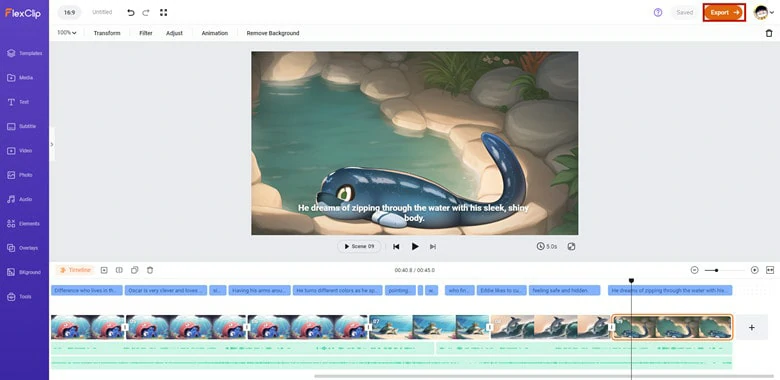Click the FlexClip logo
The height and width of the screenshot is (380, 780).
23,13
